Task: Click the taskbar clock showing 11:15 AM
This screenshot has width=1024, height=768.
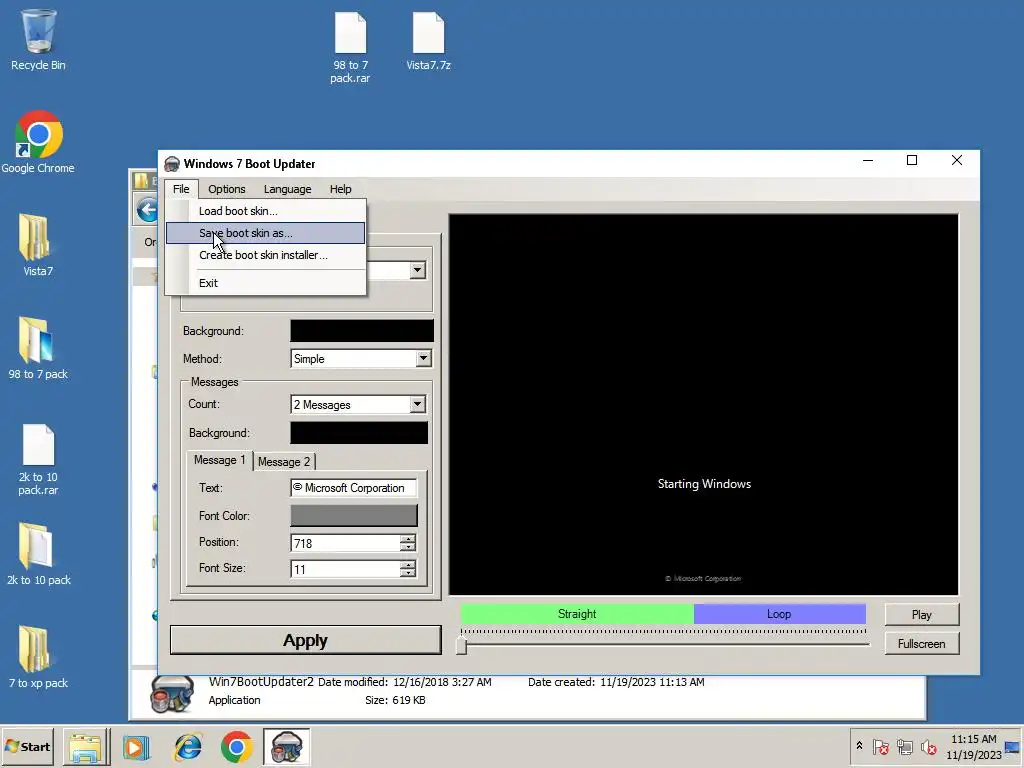Action: [973, 746]
